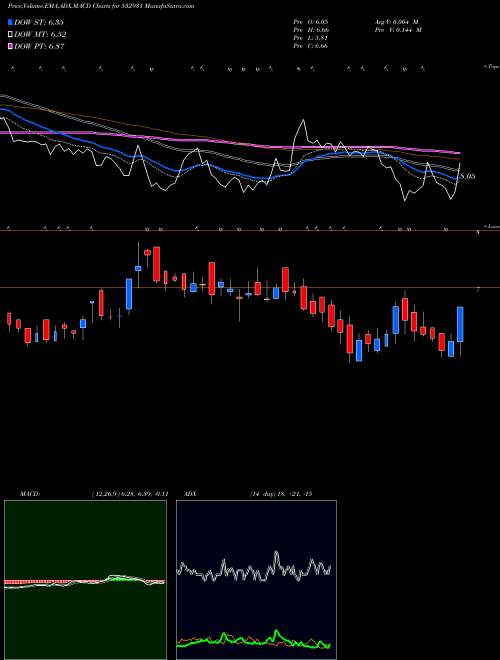The width and height of the screenshot is (500, 660).
Task: Click the 'Pre C: 6.66' value
Action: [311, 46]
